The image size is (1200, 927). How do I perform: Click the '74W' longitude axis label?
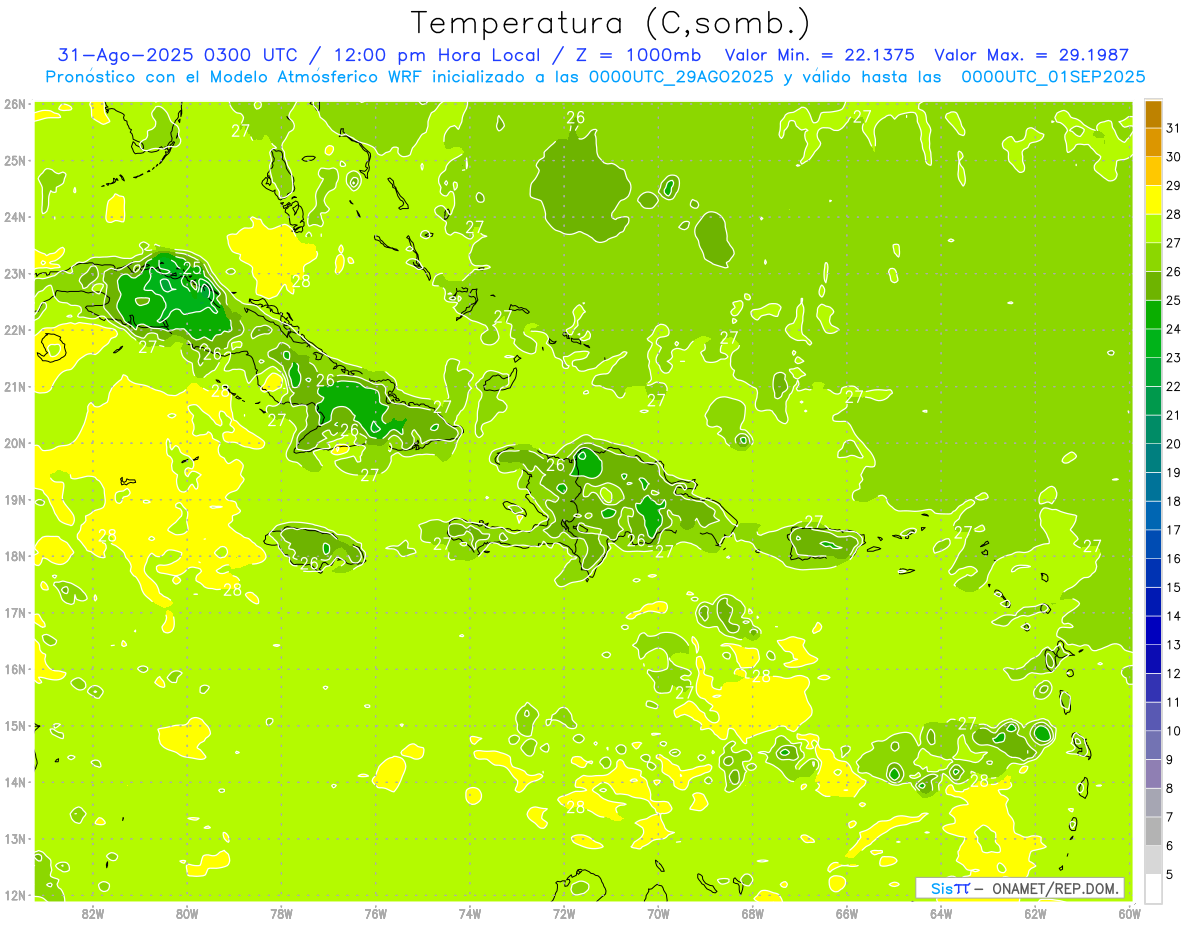click(x=470, y=913)
